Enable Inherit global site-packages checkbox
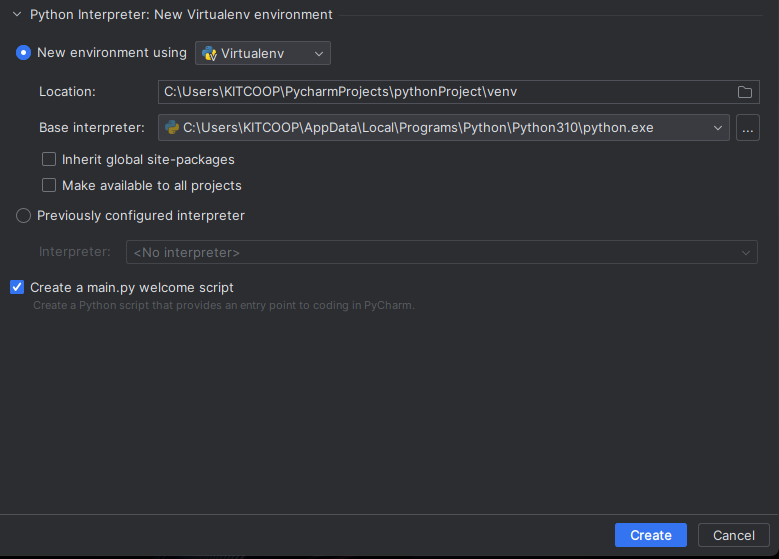Image resolution: width=779 pixels, height=559 pixels. pos(49,160)
